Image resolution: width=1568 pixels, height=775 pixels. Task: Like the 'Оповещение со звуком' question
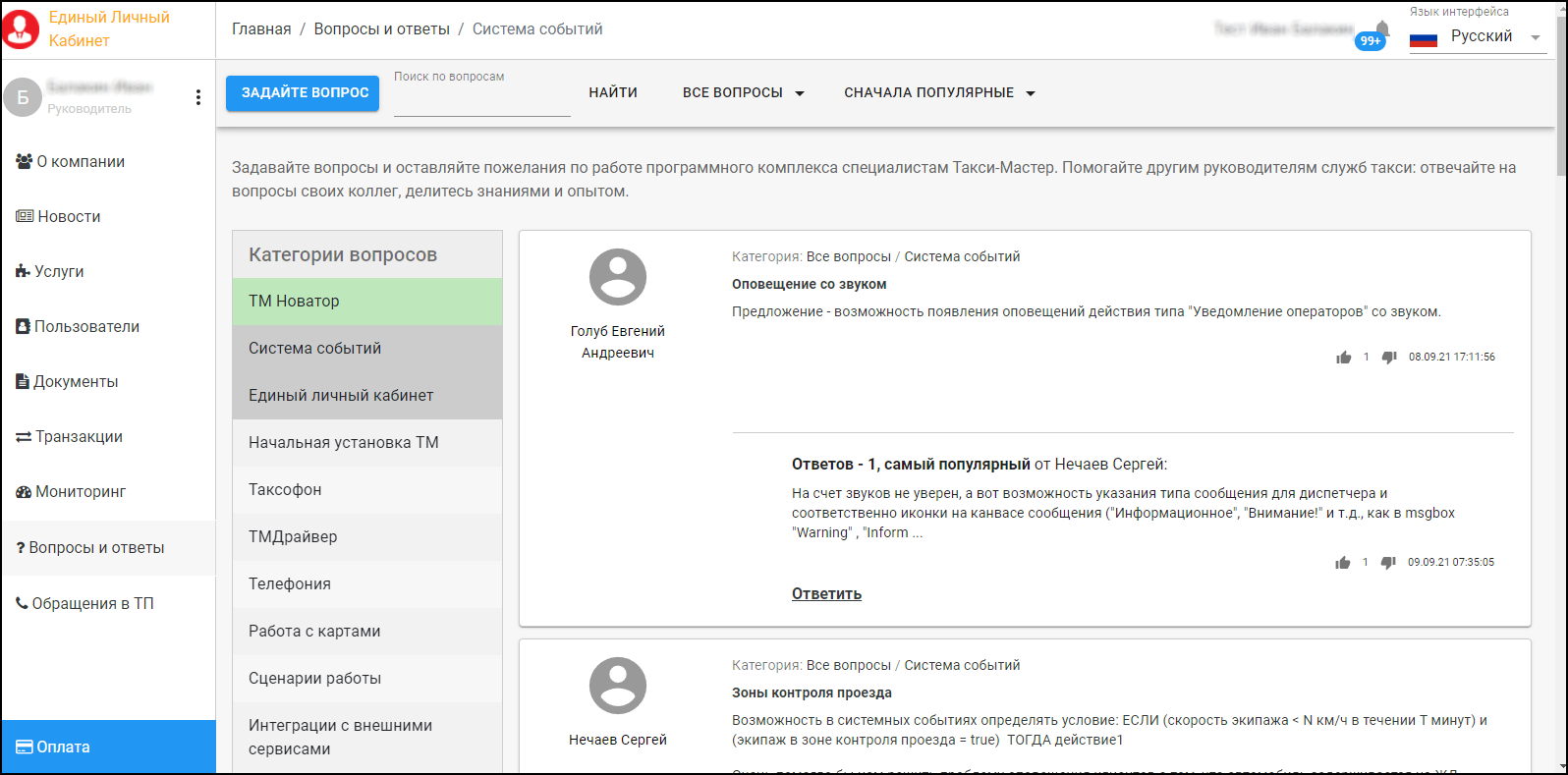click(x=1343, y=358)
